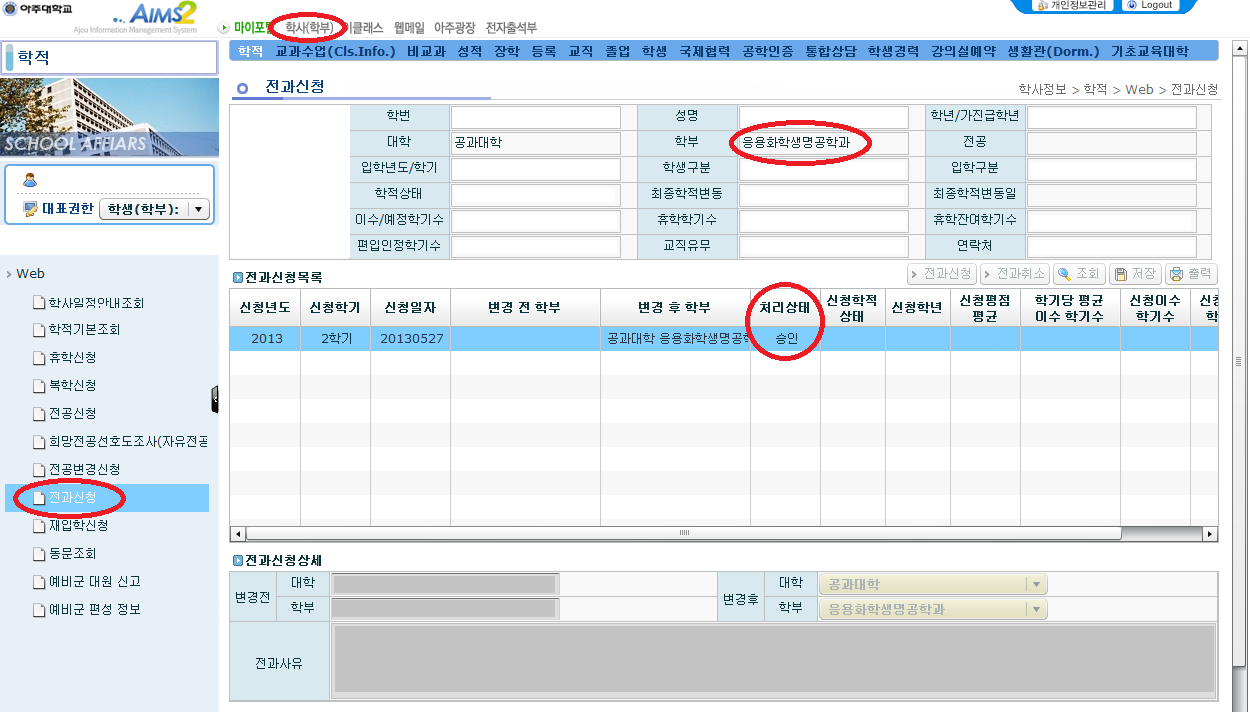The width and height of the screenshot is (1250, 712).
Task: Open 개인정보관리 via the lock icon
Action: click(1043, 5)
